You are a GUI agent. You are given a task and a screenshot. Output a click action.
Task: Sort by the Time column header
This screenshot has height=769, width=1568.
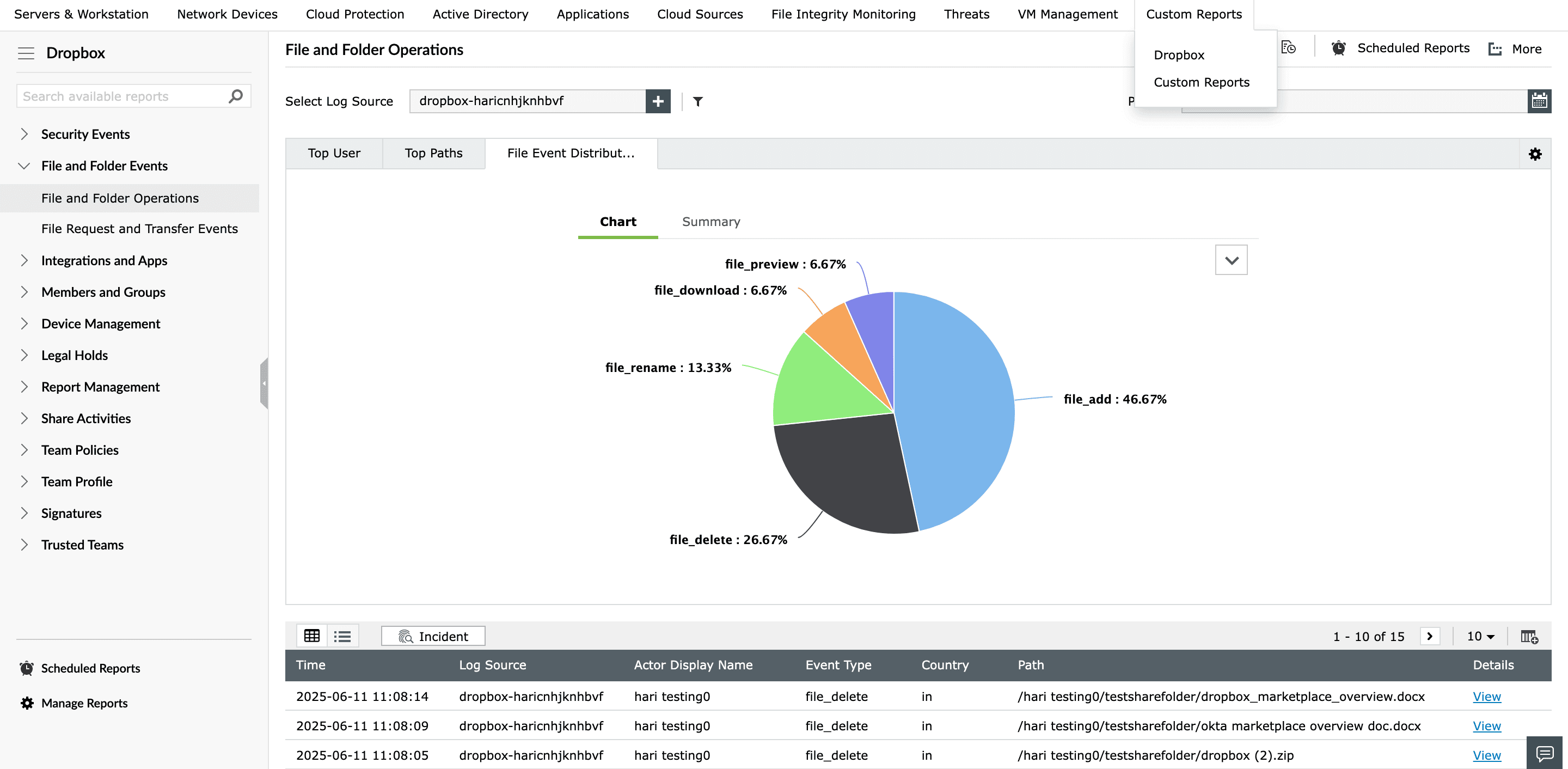(x=310, y=665)
